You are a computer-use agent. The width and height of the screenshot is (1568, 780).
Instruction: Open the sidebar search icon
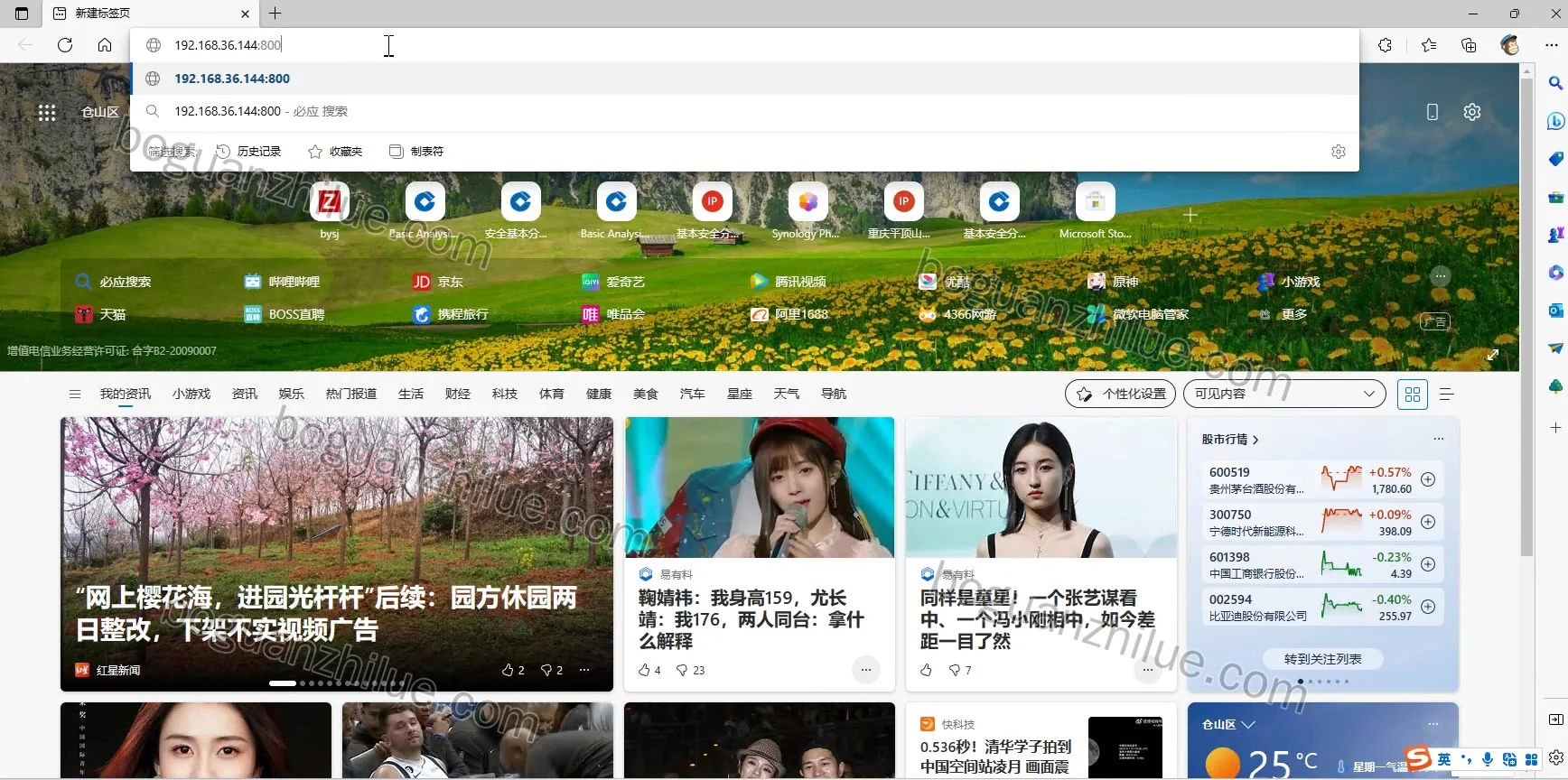pos(1555,83)
